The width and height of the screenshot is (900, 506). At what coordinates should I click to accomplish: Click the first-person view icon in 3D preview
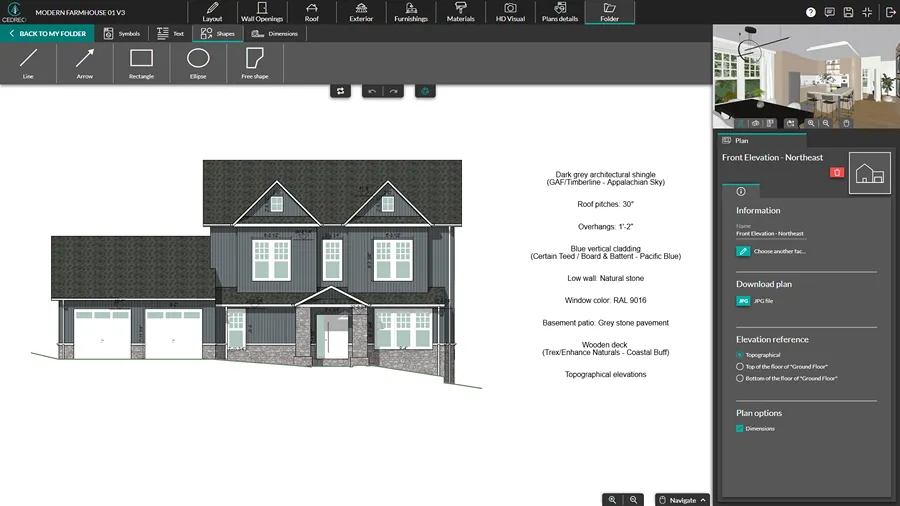[741, 123]
